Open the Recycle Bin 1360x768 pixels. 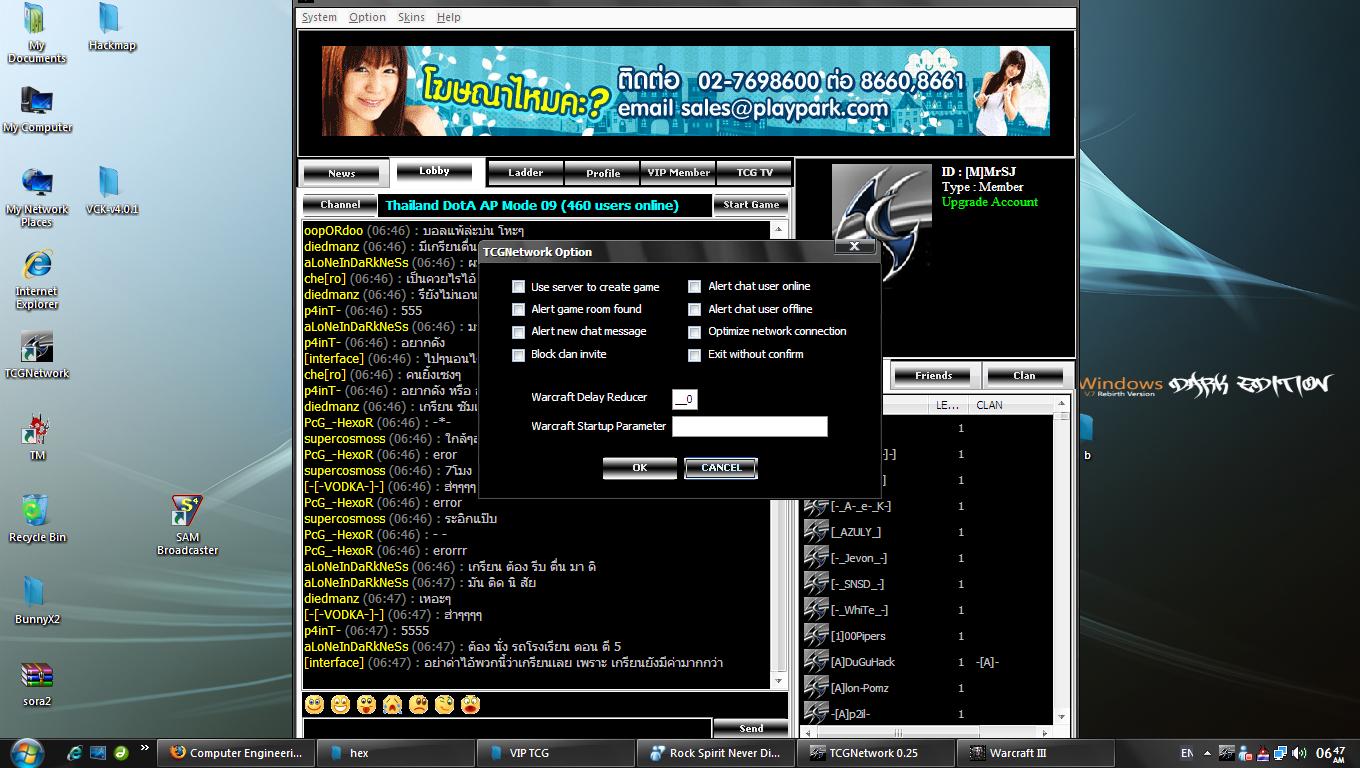click(x=37, y=519)
